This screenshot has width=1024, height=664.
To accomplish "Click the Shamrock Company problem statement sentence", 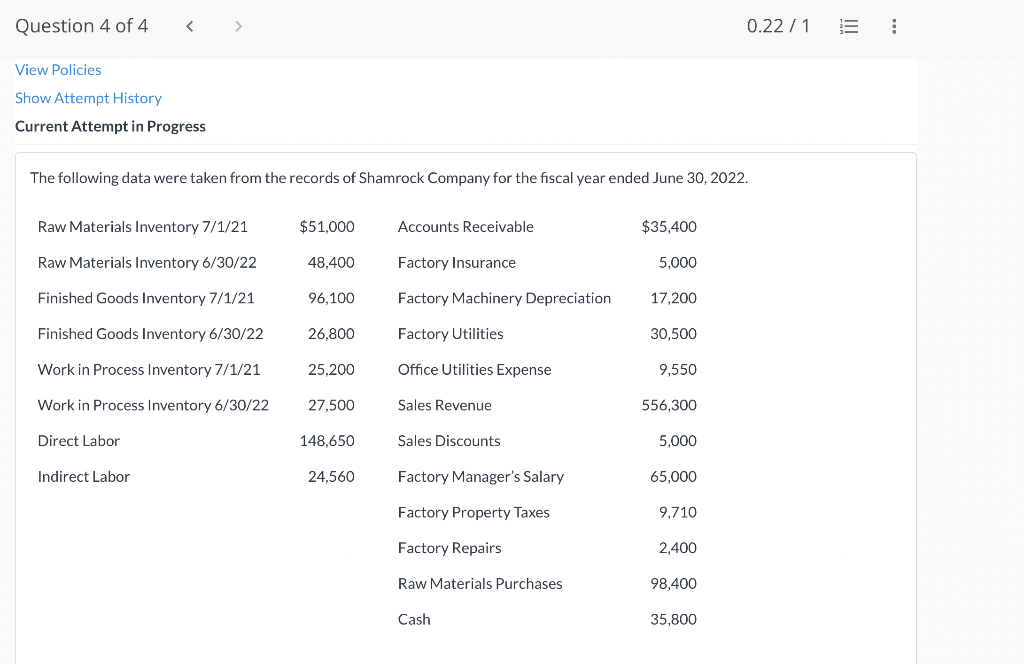I will [x=389, y=178].
